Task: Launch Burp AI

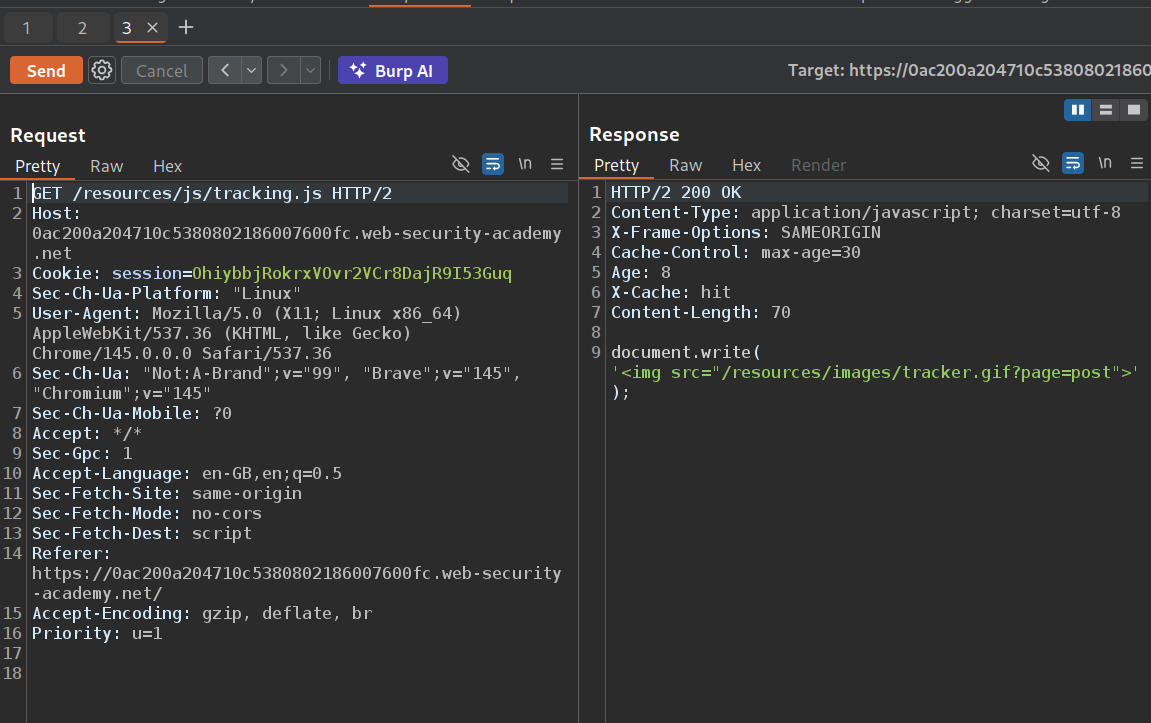Action: pyautogui.click(x=392, y=70)
